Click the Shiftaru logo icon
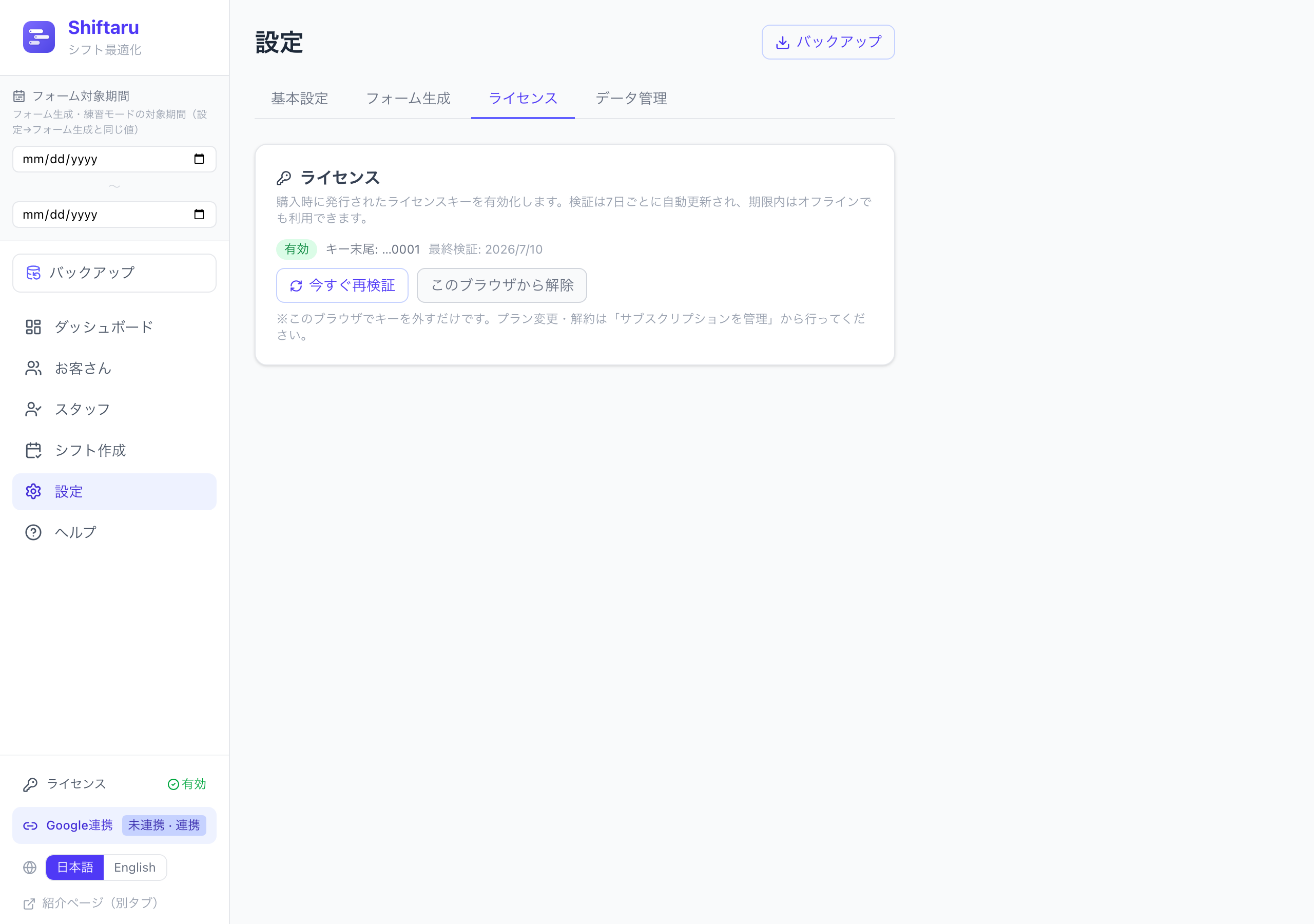This screenshot has width=1314, height=924. (x=39, y=37)
